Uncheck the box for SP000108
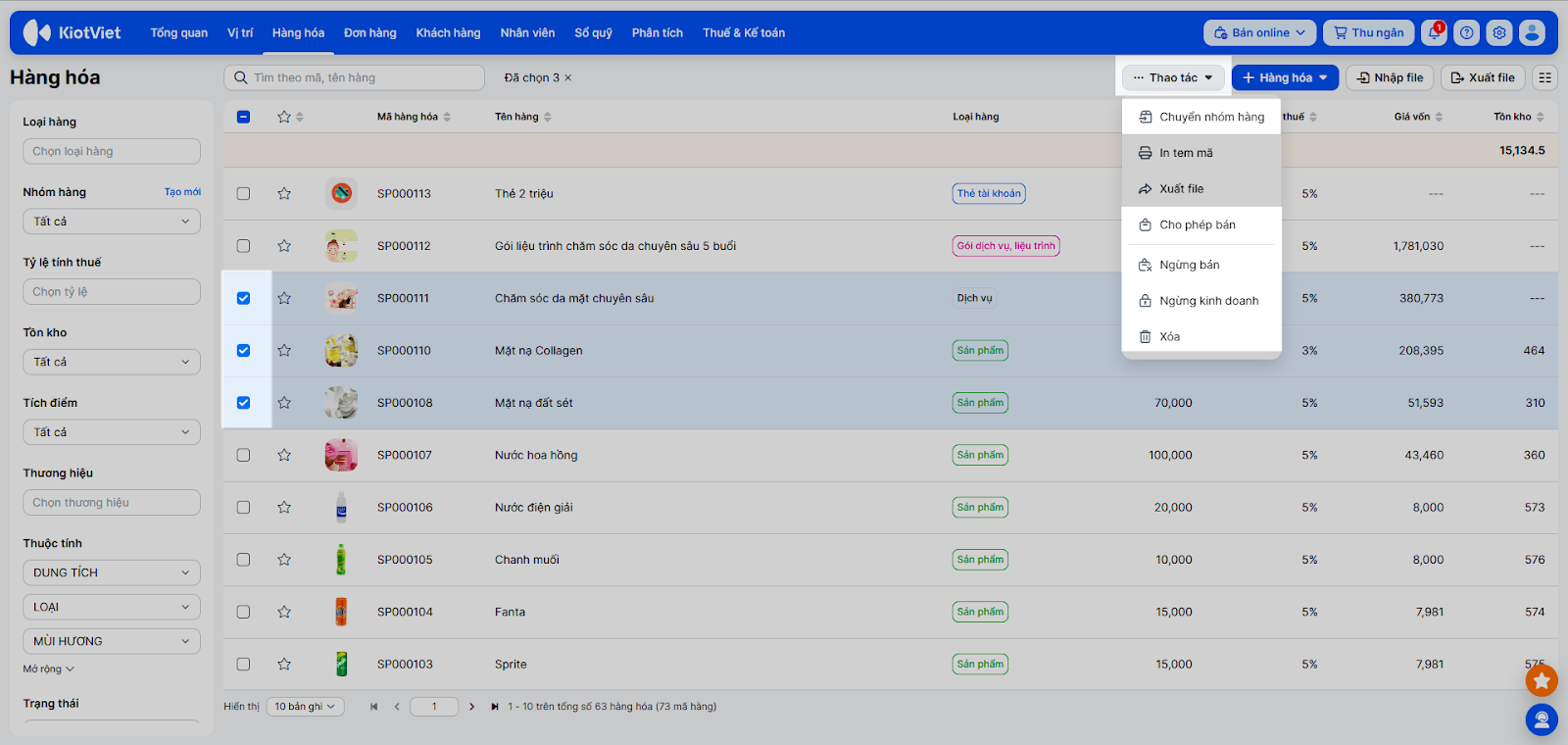Viewport: 1568px width, 745px height. click(x=244, y=403)
